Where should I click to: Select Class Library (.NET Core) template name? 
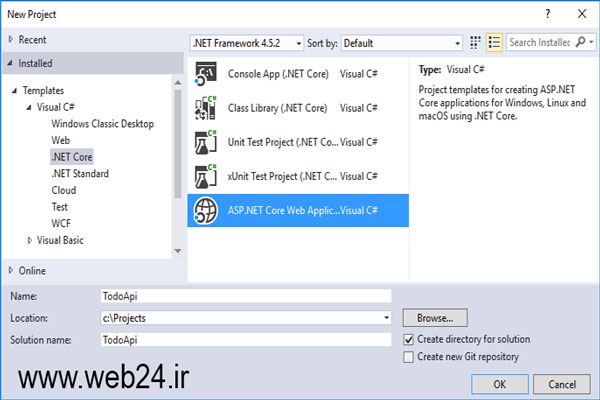pyautogui.click(x=277, y=108)
